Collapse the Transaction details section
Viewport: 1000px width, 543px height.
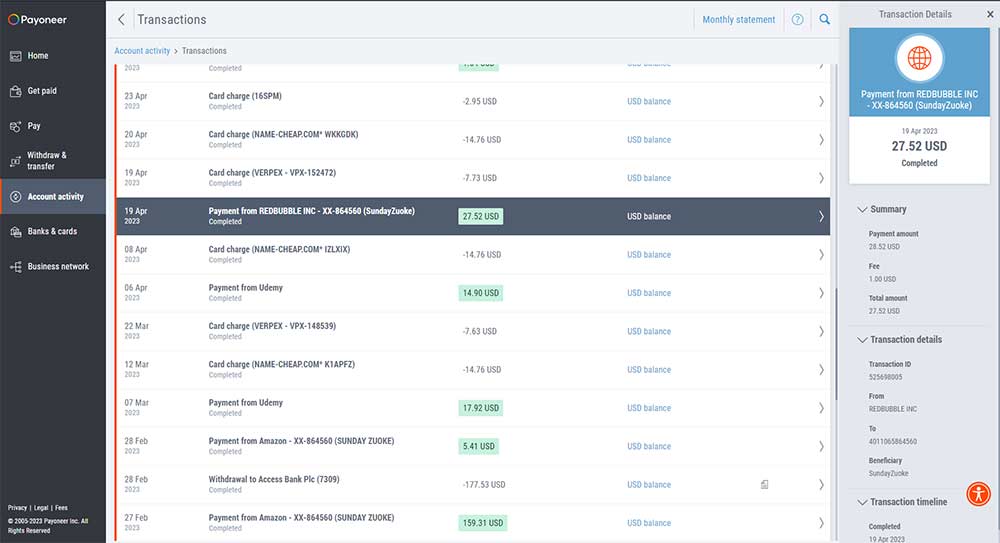click(899, 339)
